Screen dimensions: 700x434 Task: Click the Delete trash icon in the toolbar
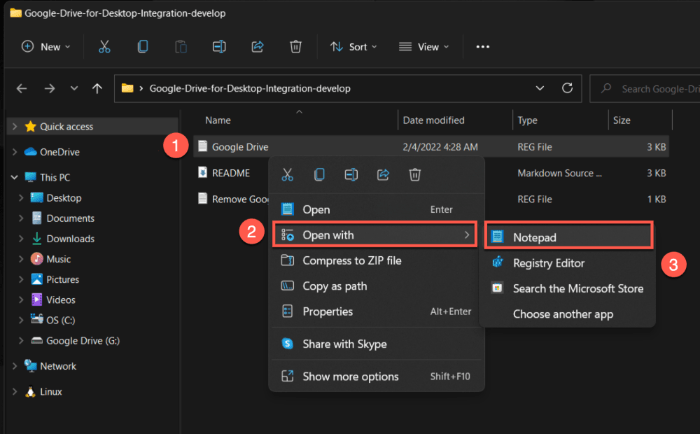click(296, 46)
